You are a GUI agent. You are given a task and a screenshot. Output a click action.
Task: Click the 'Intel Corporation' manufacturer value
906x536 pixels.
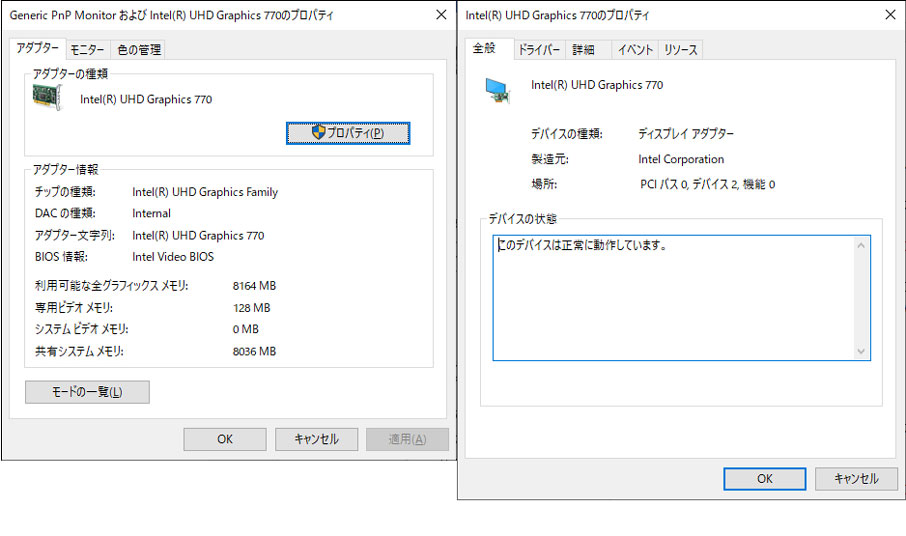[681, 159]
